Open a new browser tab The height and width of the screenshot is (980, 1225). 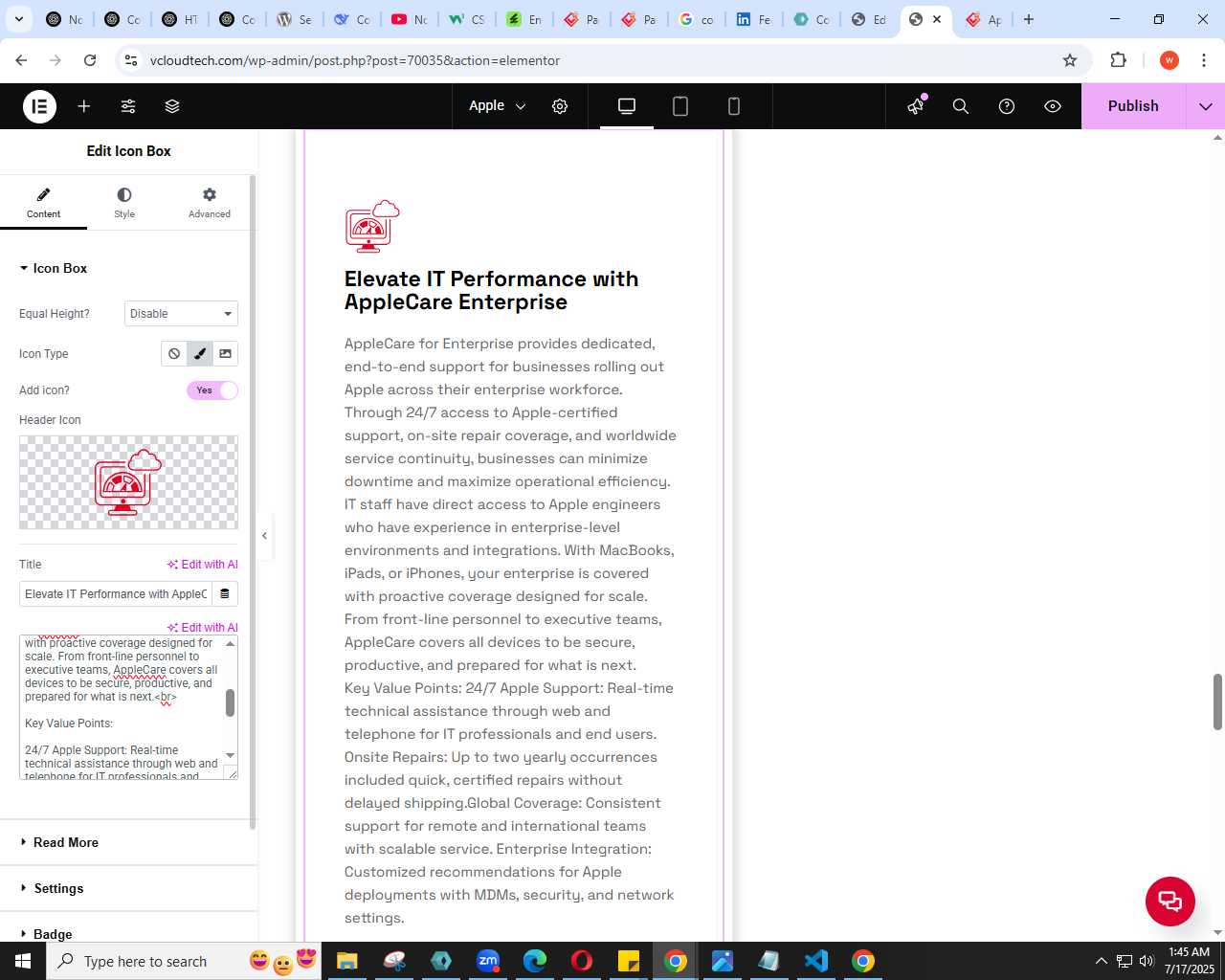tap(1029, 19)
